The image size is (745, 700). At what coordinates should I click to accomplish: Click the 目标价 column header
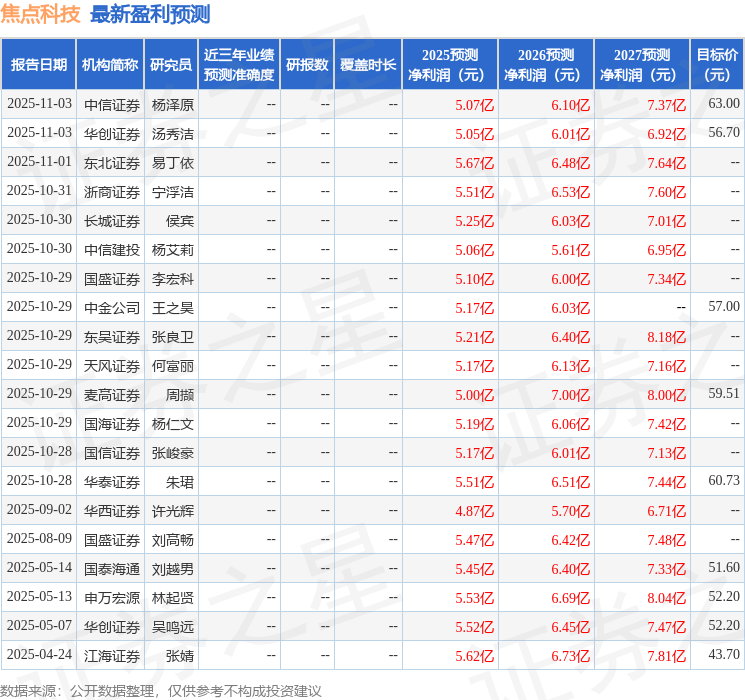tap(717, 65)
